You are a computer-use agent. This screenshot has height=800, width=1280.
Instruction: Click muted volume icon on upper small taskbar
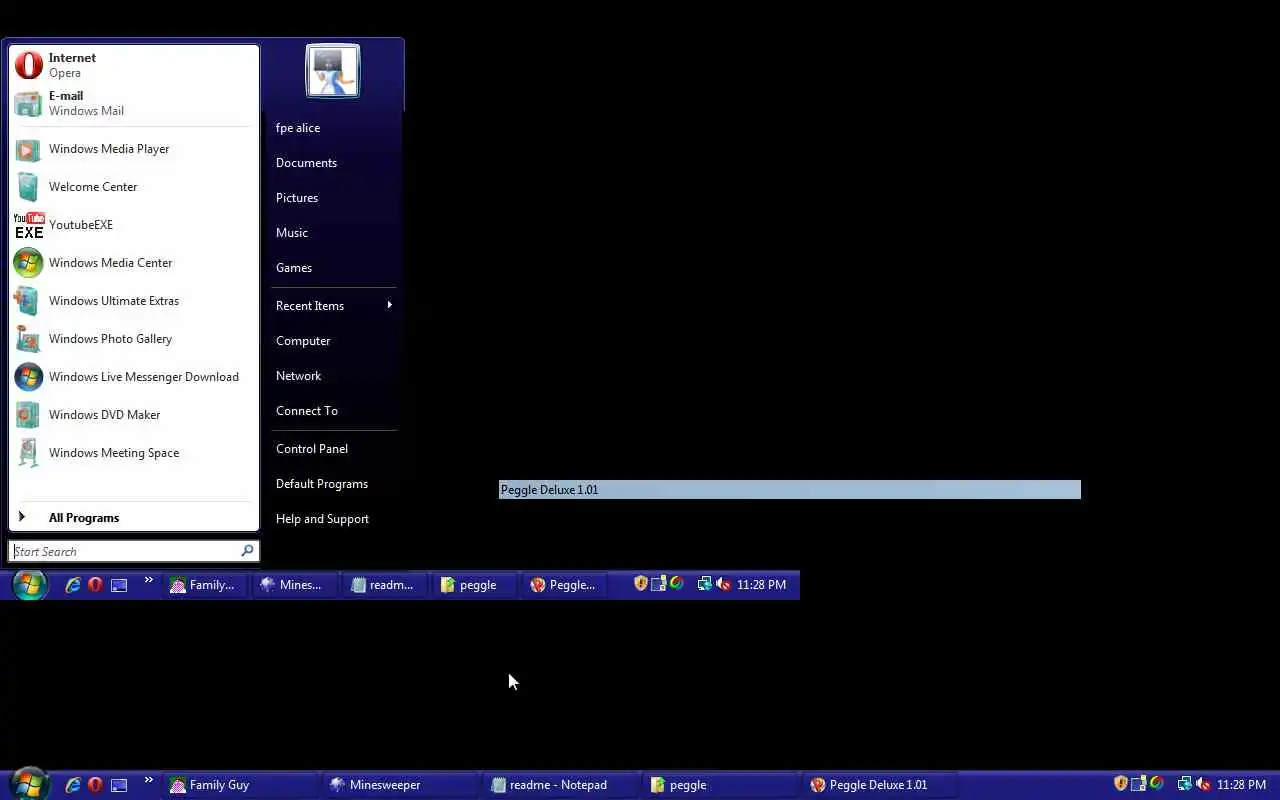(x=723, y=585)
